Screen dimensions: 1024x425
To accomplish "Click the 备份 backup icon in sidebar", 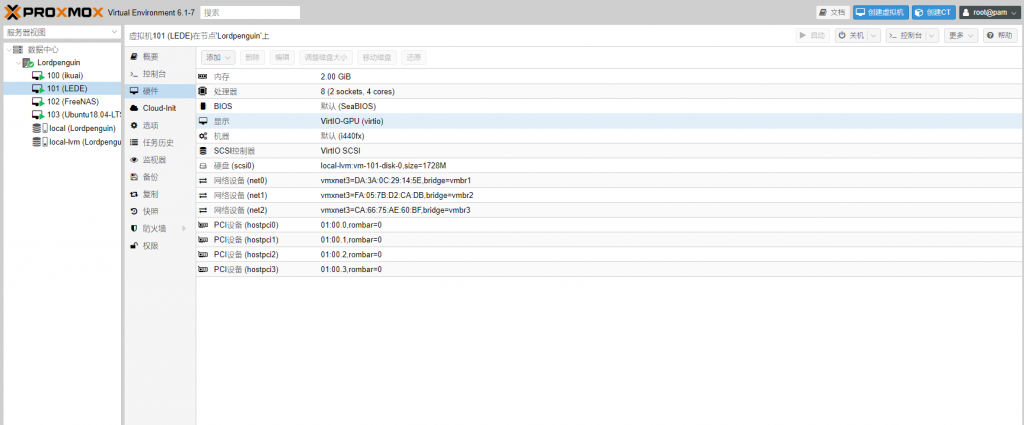I will coord(135,177).
